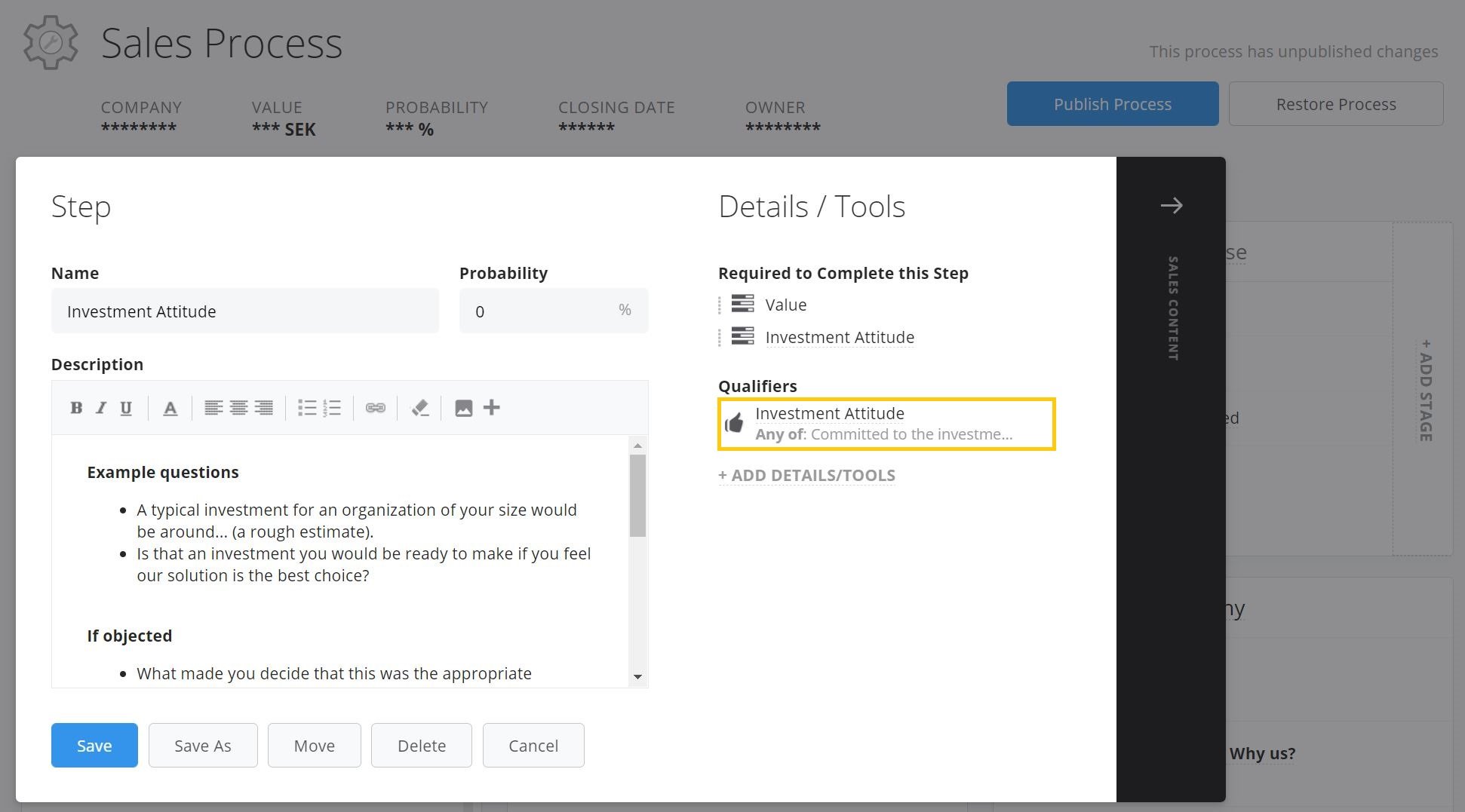
Task: Open the Value required field item
Action: [x=785, y=305]
